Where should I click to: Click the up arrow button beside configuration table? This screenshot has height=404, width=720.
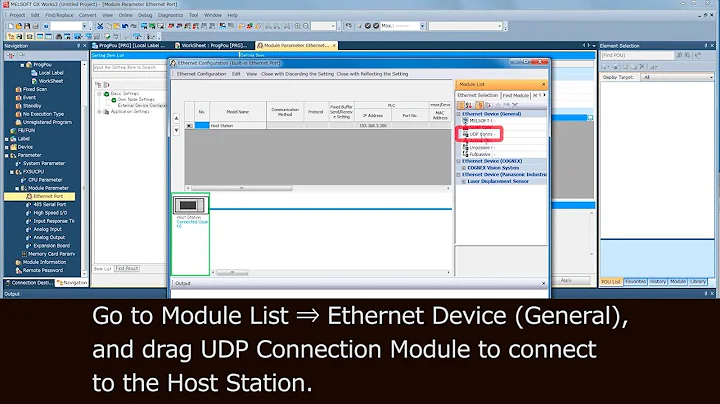(x=176, y=118)
